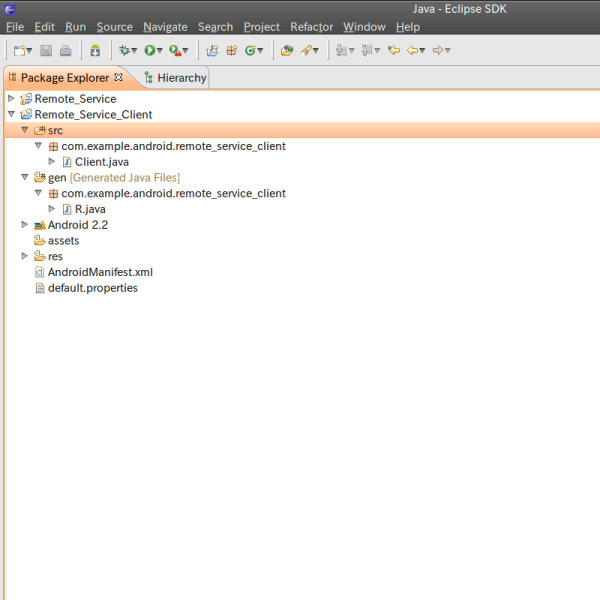The image size is (600, 600).
Task: Click the Previous Annotation toolbar icon
Action: tap(367, 50)
